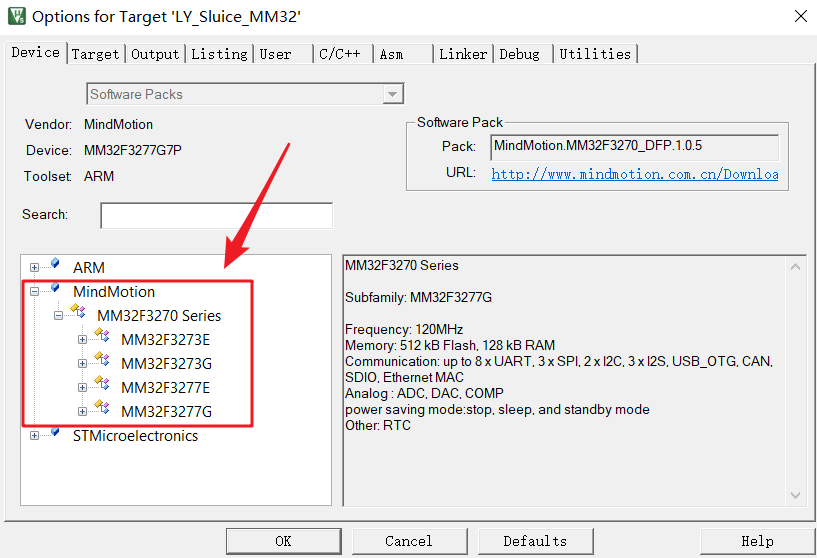The width and height of the screenshot is (817, 558).
Task: Close the Options for Target dialog
Action: tap(801, 16)
